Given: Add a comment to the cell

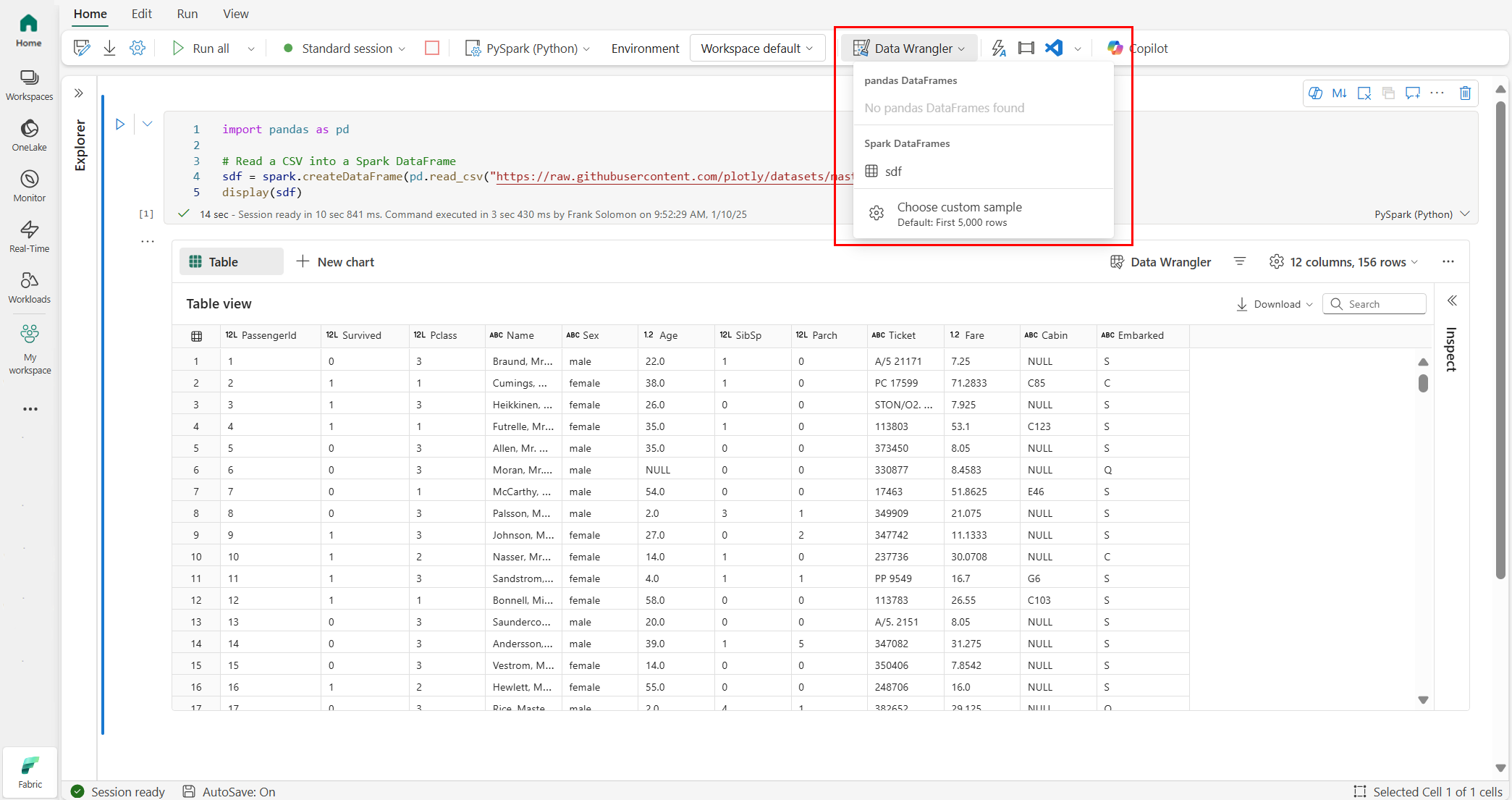Looking at the screenshot, I should (1413, 93).
